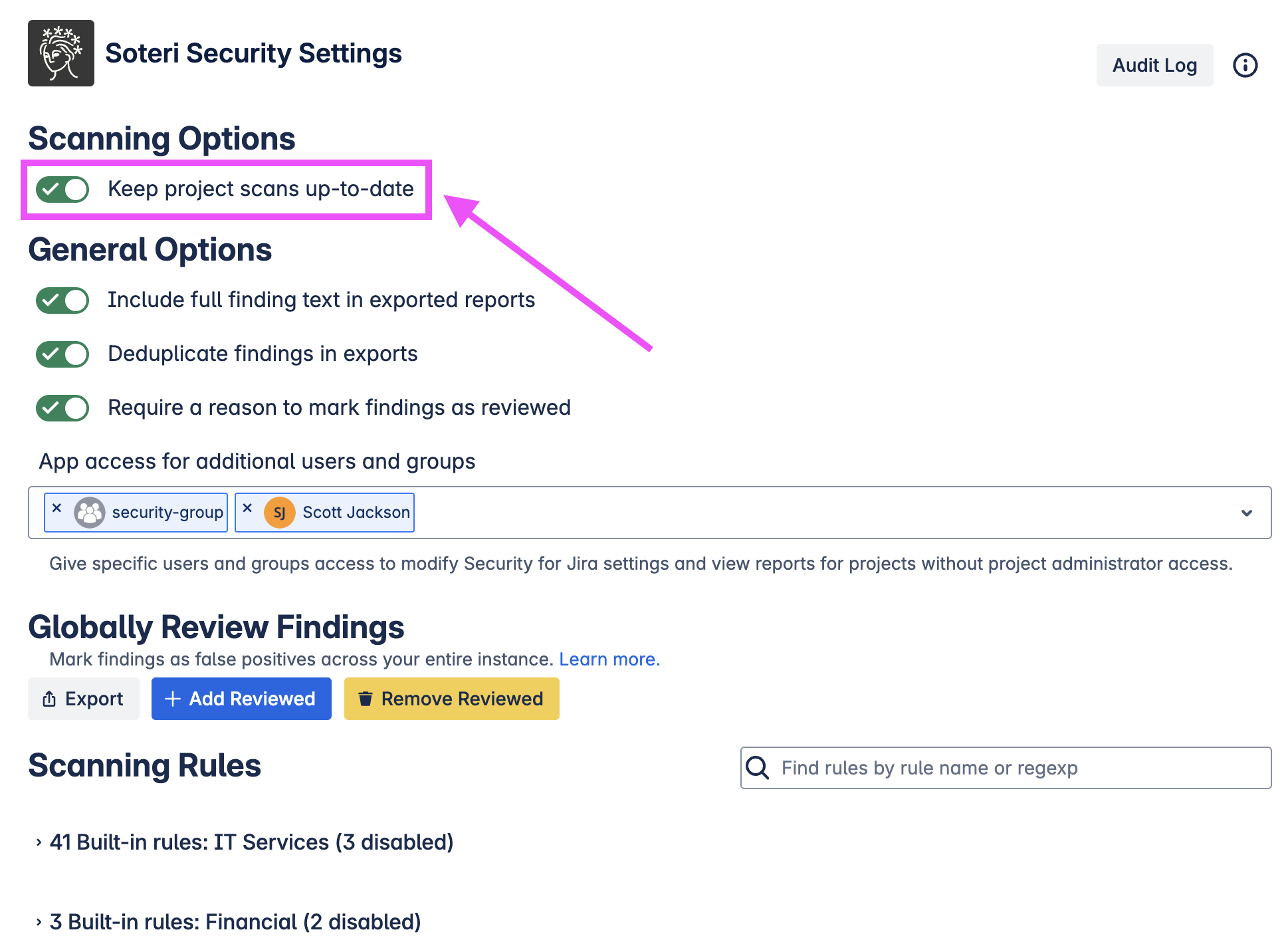The width and height of the screenshot is (1288, 952).
Task: Click the Add Reviewed button
Action: tap(241, 699)
